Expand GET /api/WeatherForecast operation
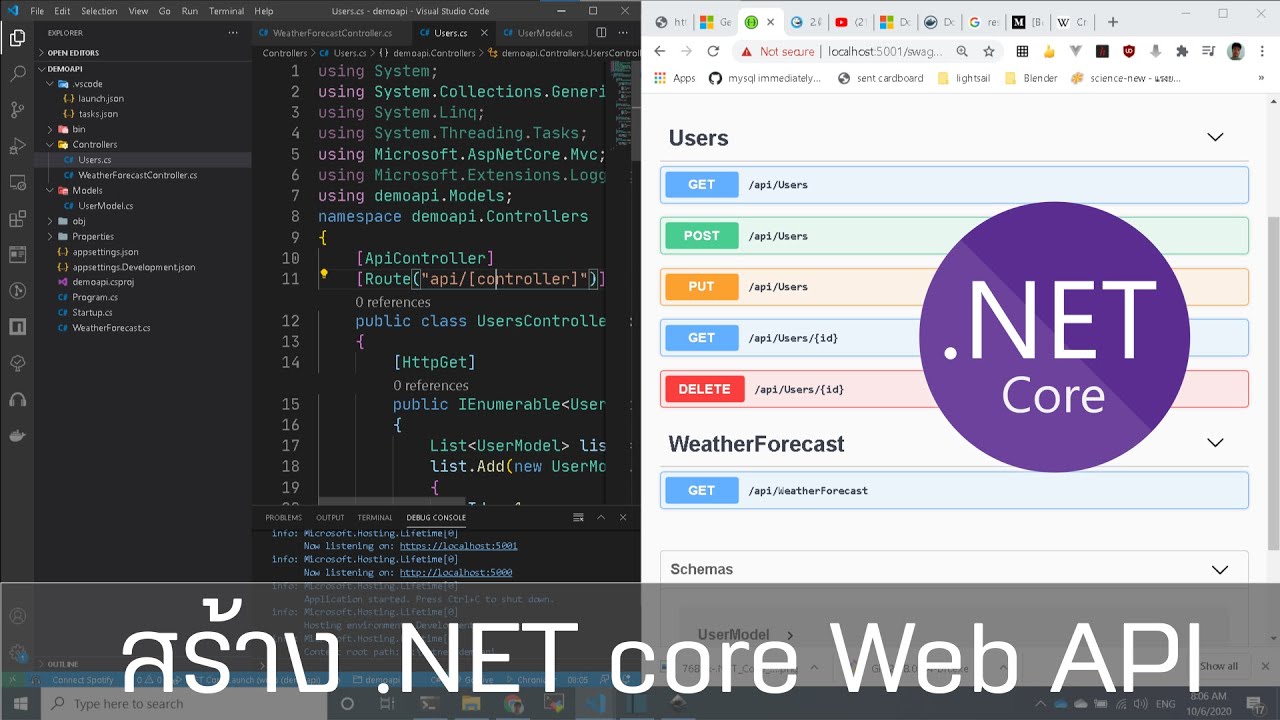This screenshot has width=1280, height=720. [954, 490]
